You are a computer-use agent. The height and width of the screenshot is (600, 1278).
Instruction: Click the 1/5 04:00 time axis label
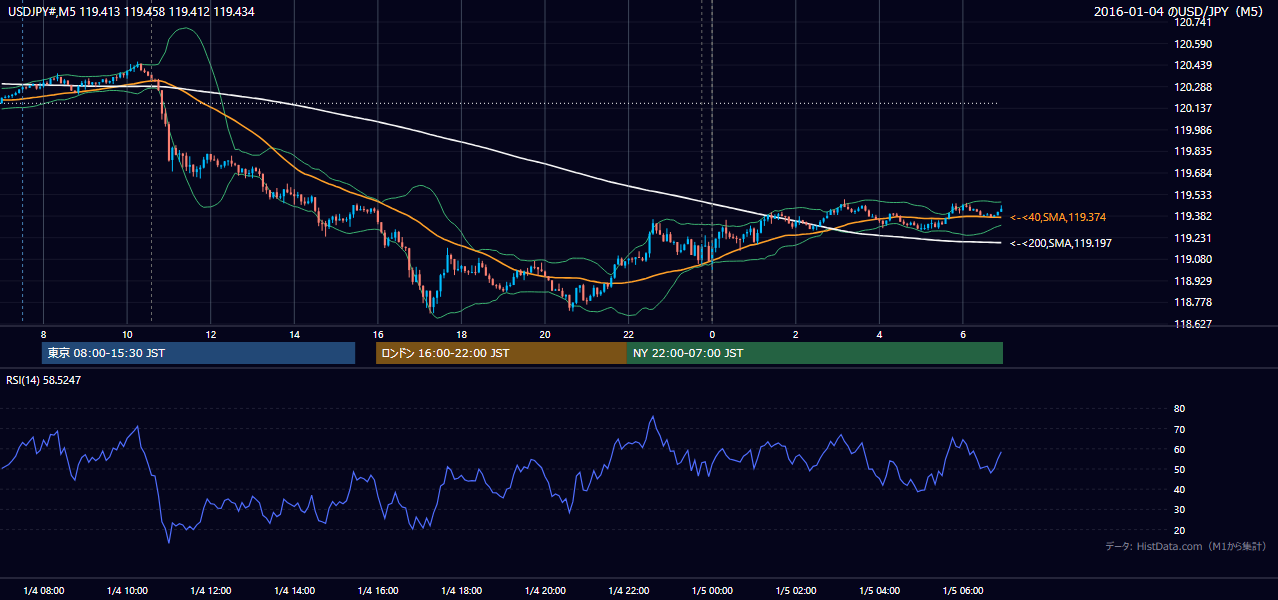879,590
